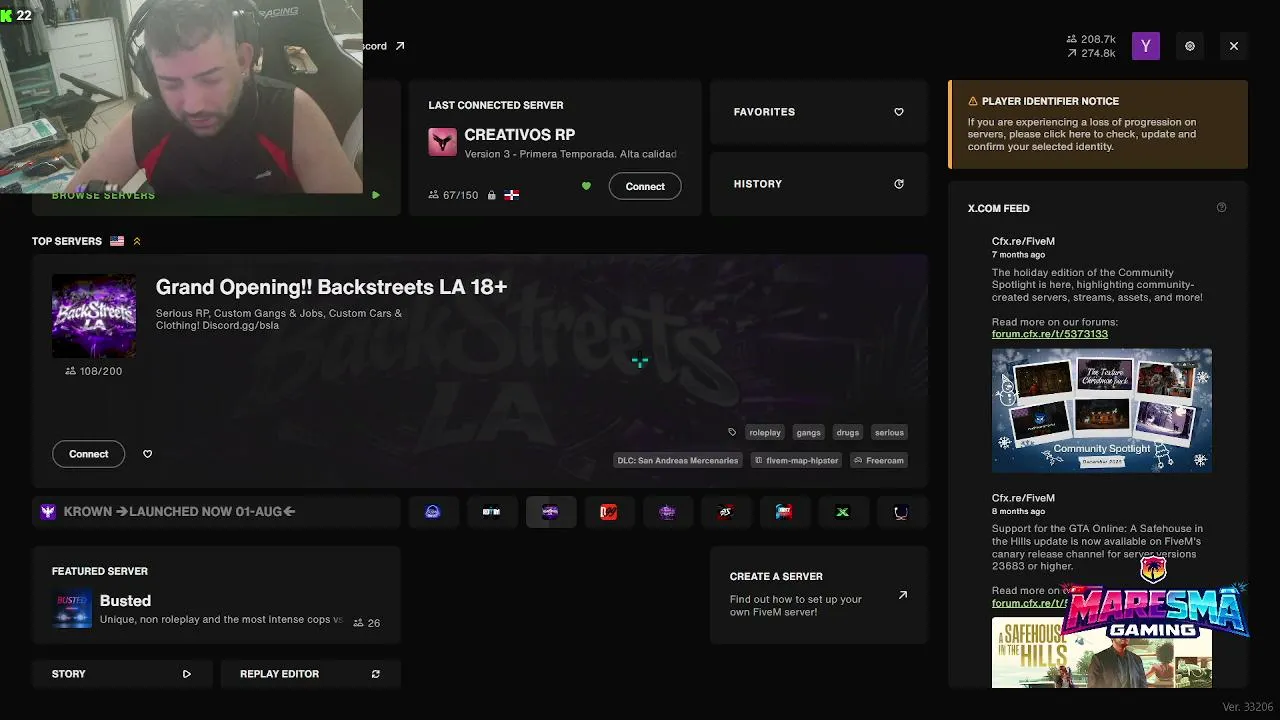The width and height of the screenshot is (1280, 720).
Task: Select the second server icon with white lettering
Action: pyautogui.click(x=491, y=512)
